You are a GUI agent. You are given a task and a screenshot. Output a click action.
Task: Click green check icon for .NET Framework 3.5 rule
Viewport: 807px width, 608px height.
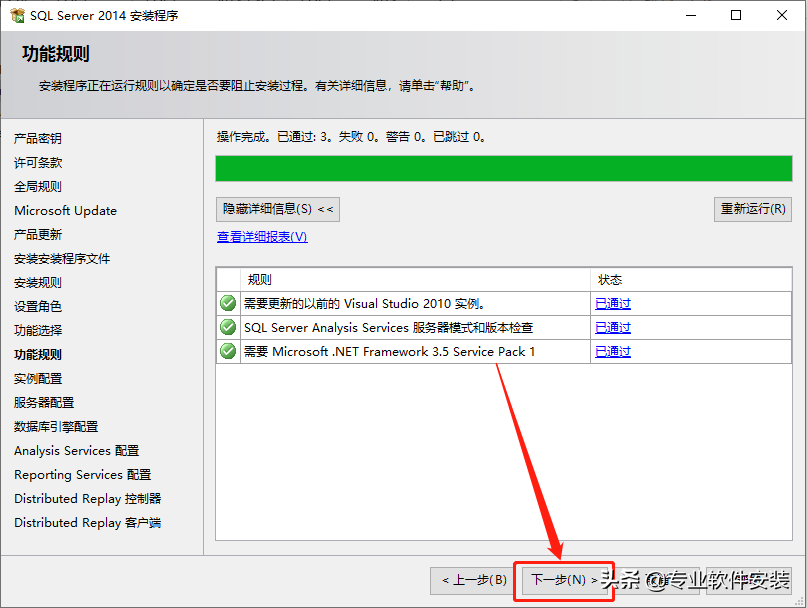click(228, 351)
